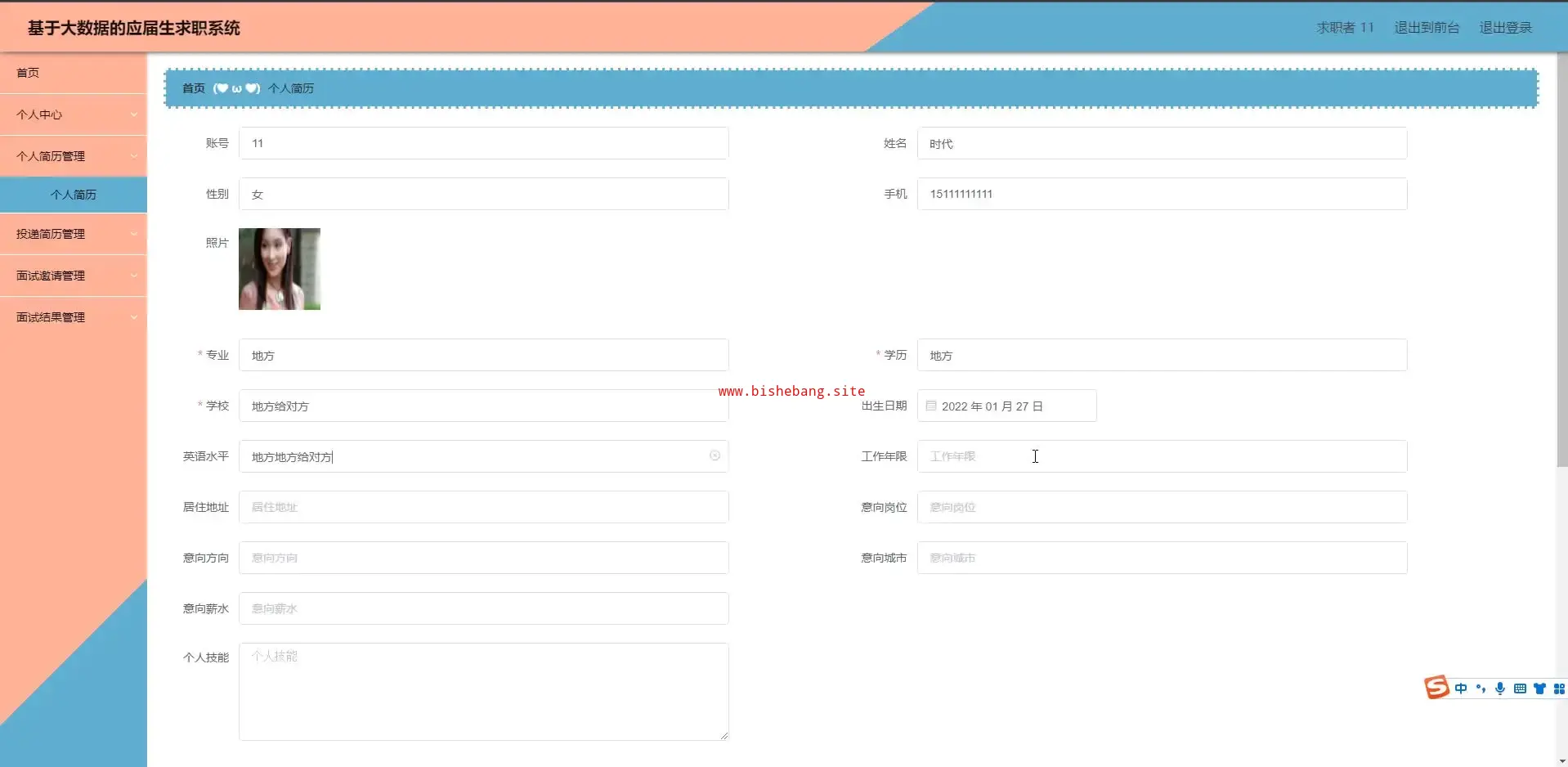Click the Sogou input method S logo

click(x=1436, y=688)
